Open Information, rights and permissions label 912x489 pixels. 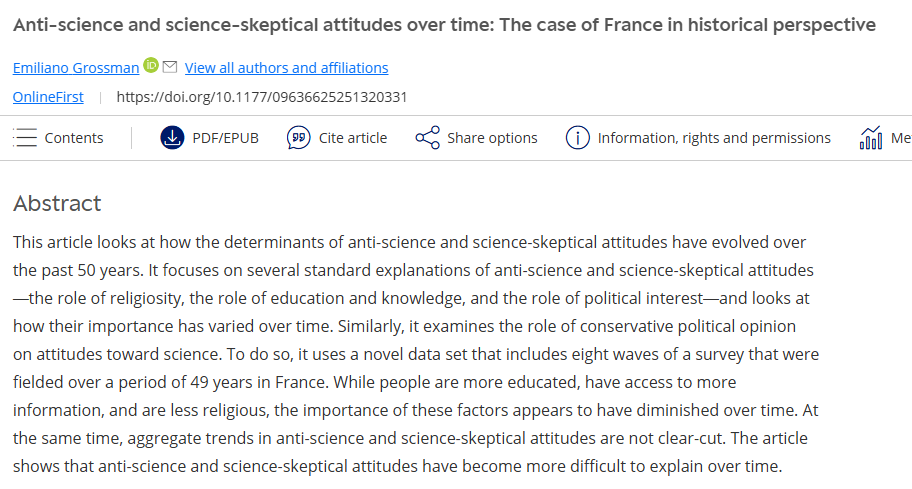714,138
